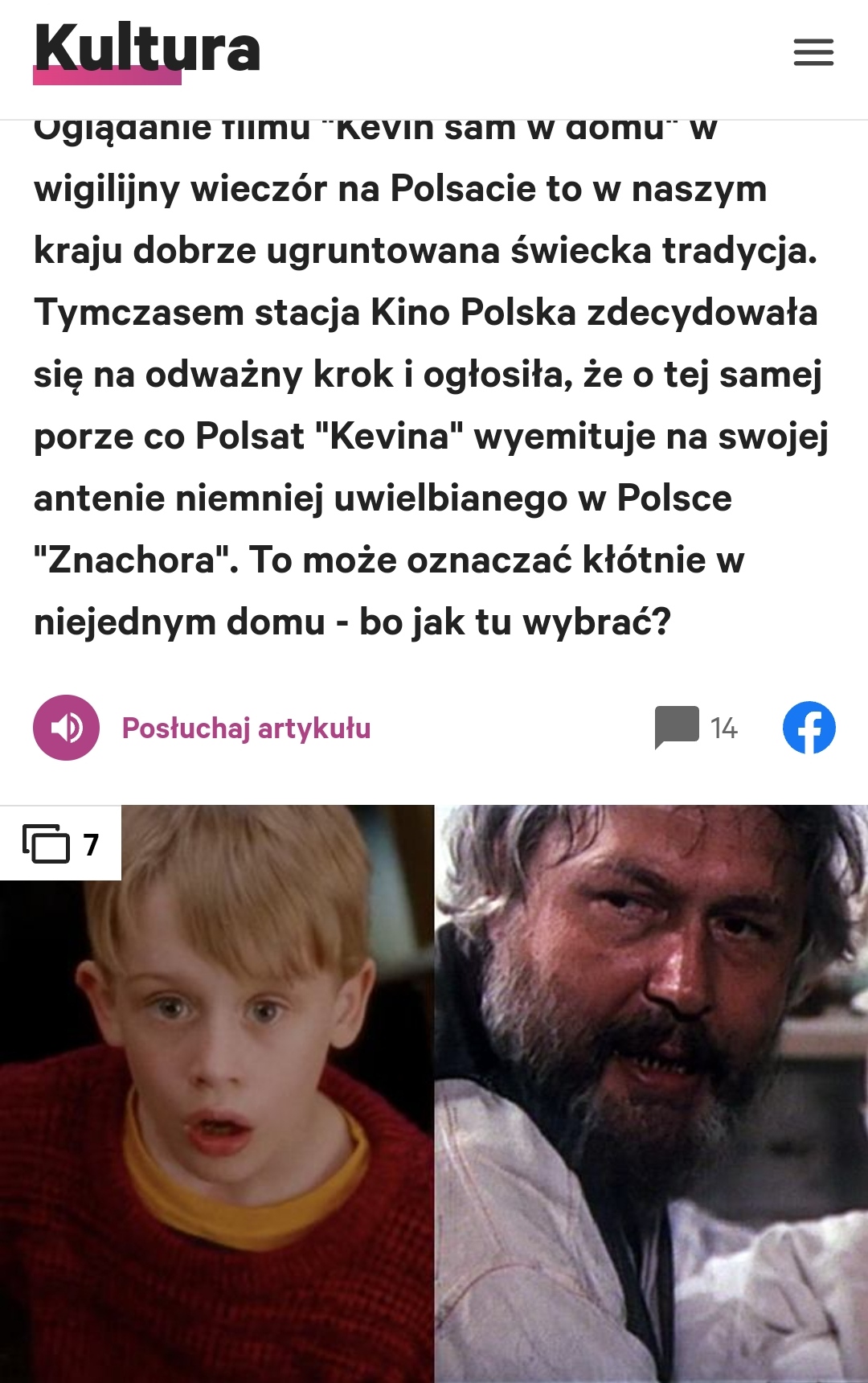Play article audio with the speaker icon
Screen dimensions: 868x1383
click(66, 728)
